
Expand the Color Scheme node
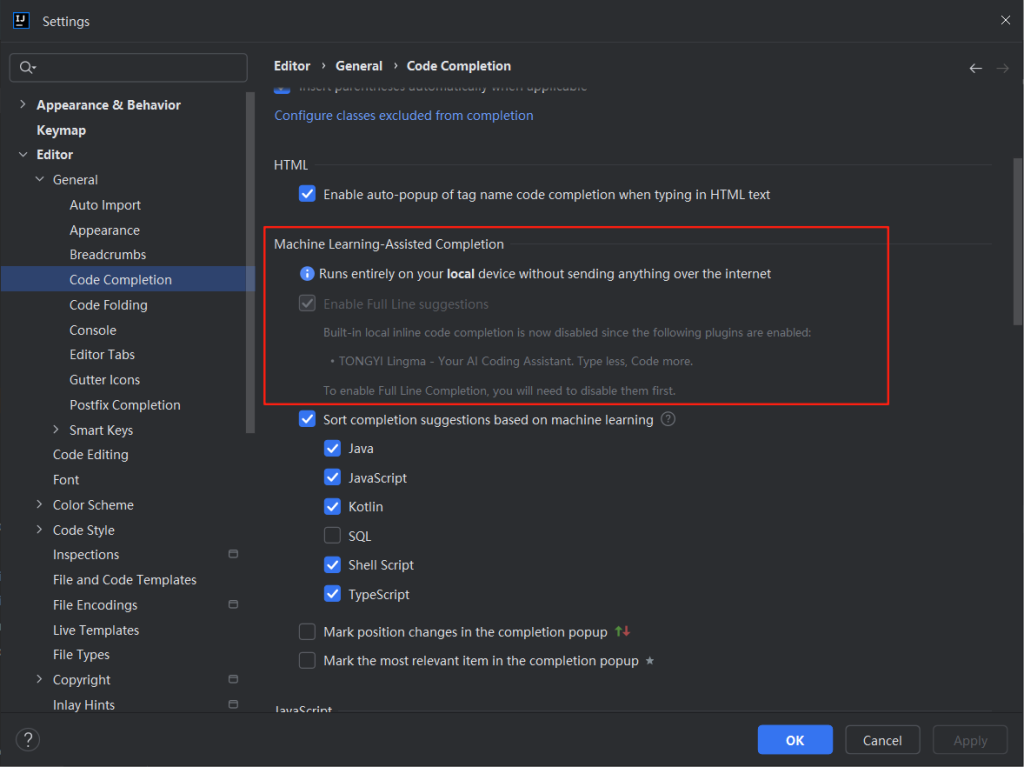[39, 505]
